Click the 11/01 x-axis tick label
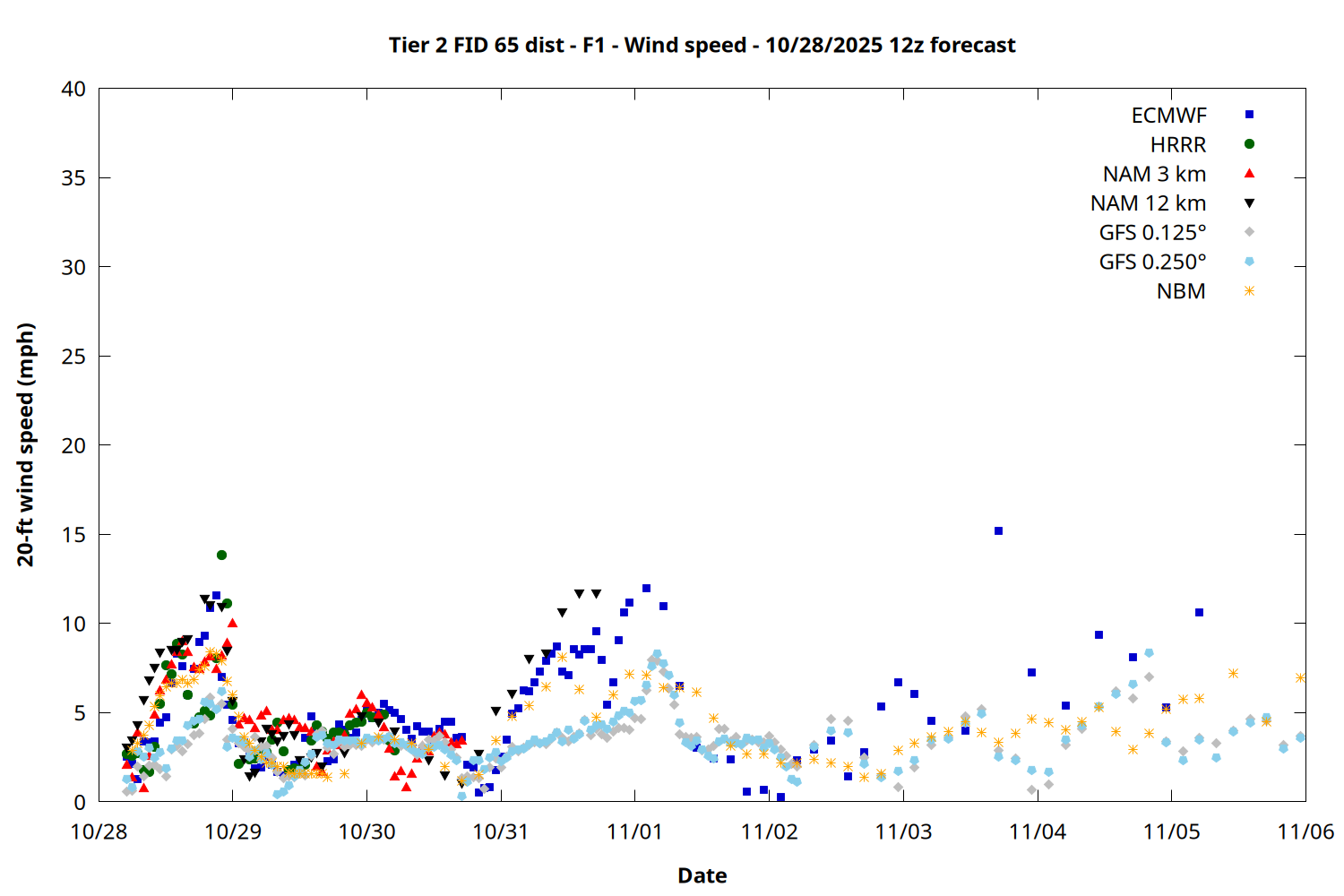 [x=634, y=831]
